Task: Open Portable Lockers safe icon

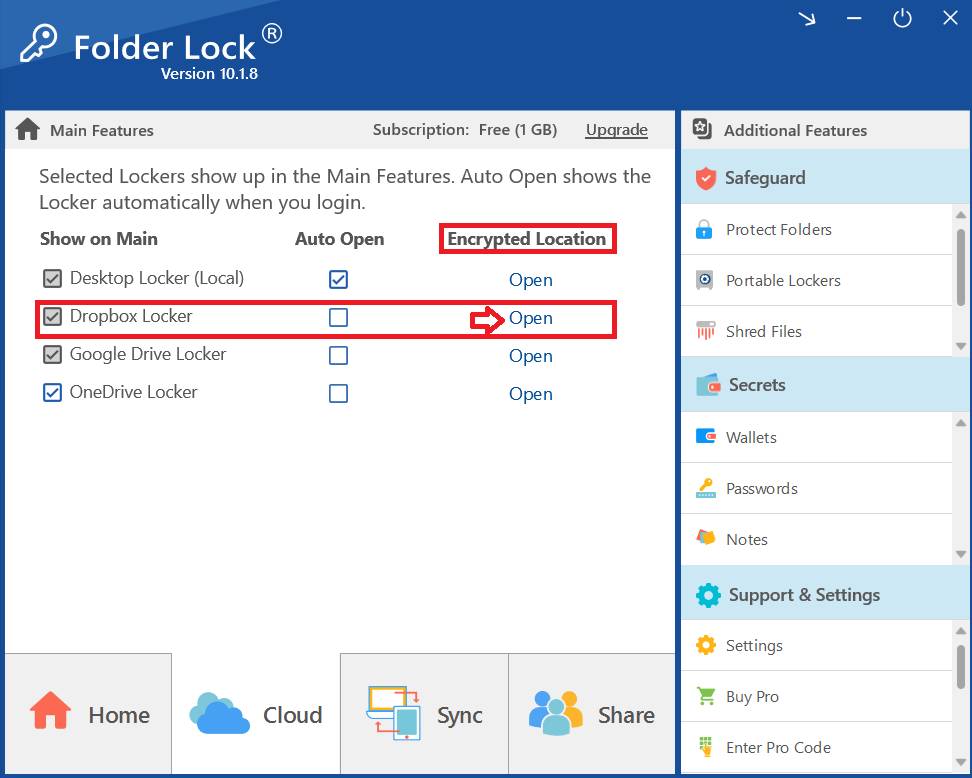Action: pos(705,280)
